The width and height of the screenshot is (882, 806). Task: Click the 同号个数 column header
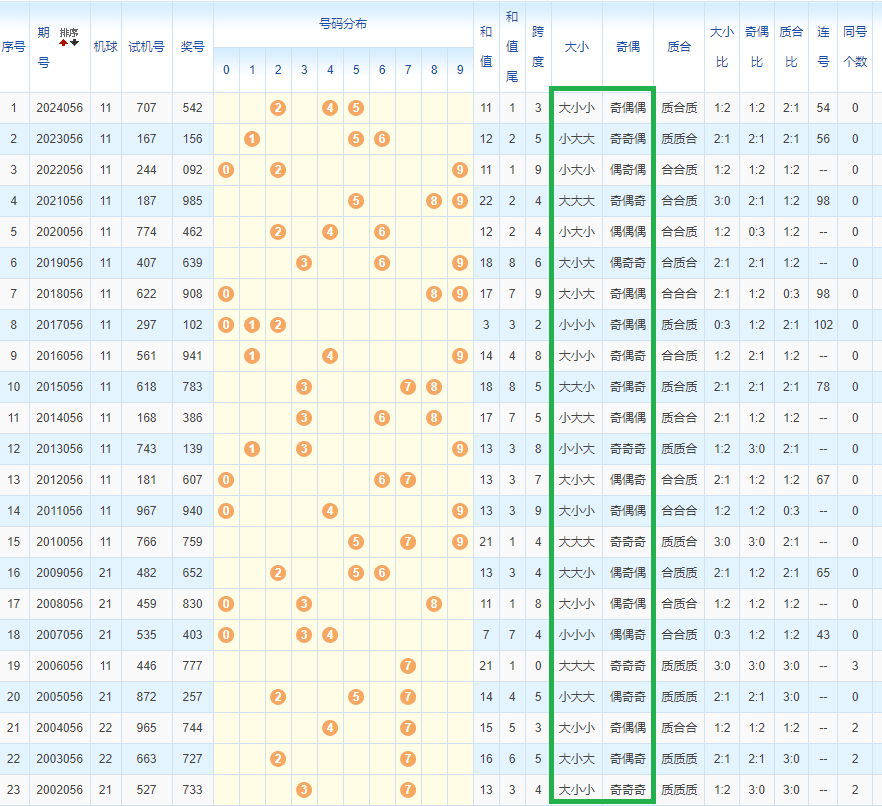pyautogui.click(x=855, y=46)
